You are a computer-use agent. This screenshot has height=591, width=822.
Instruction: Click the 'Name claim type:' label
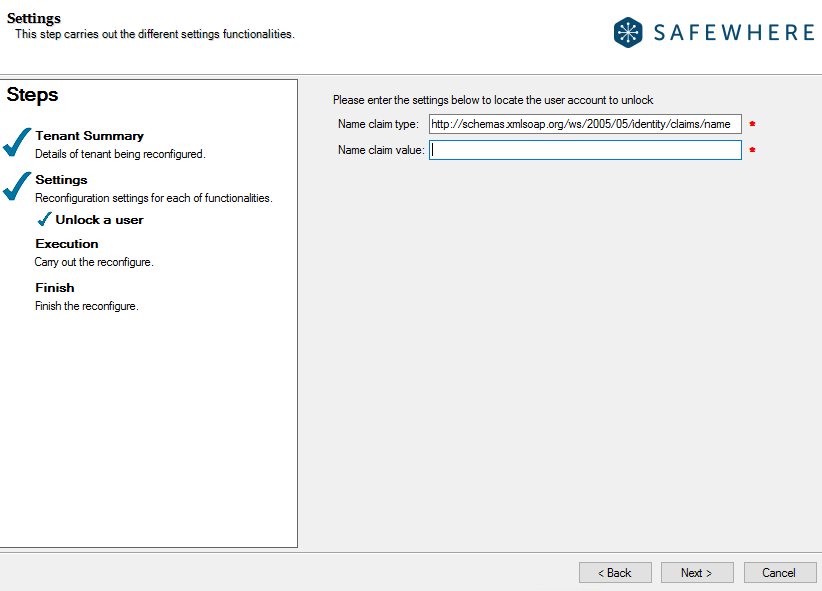[378, 124]
